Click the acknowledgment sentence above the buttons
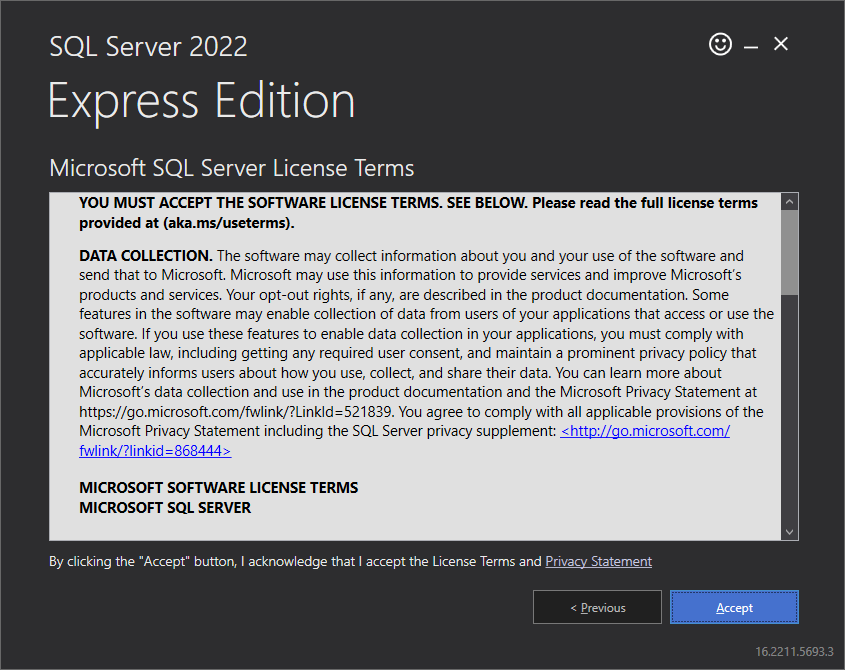 click(290, 561)
